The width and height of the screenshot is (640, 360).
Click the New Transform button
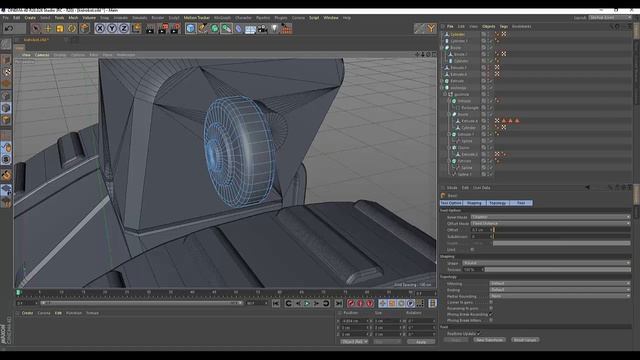pyautogui.click(x=489, y=340)
